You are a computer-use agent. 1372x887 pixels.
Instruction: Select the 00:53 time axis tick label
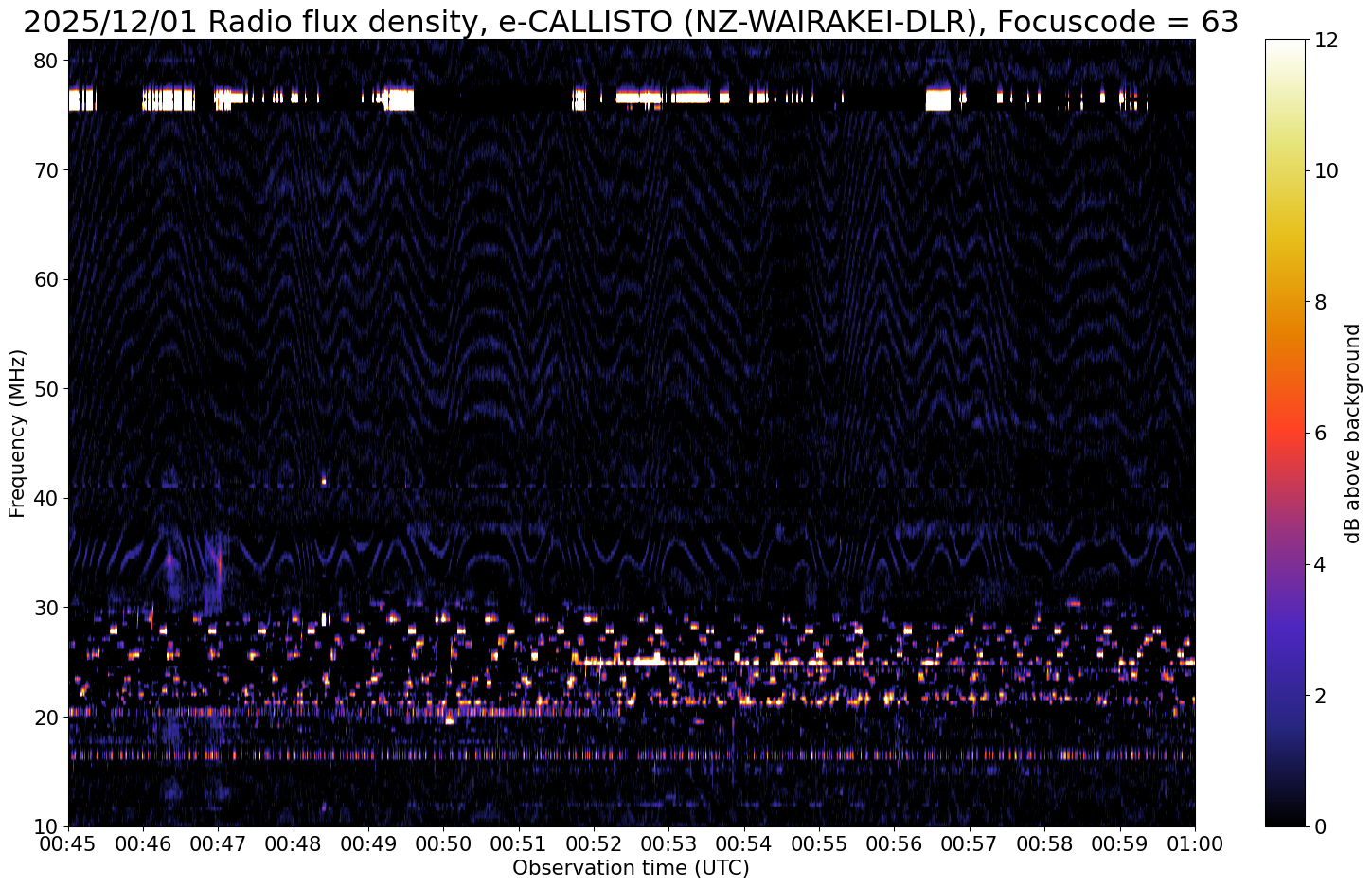668,843
